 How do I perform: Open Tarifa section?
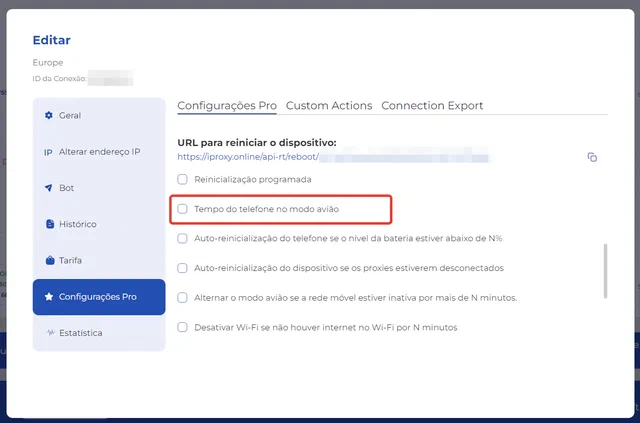click(99, 260)
